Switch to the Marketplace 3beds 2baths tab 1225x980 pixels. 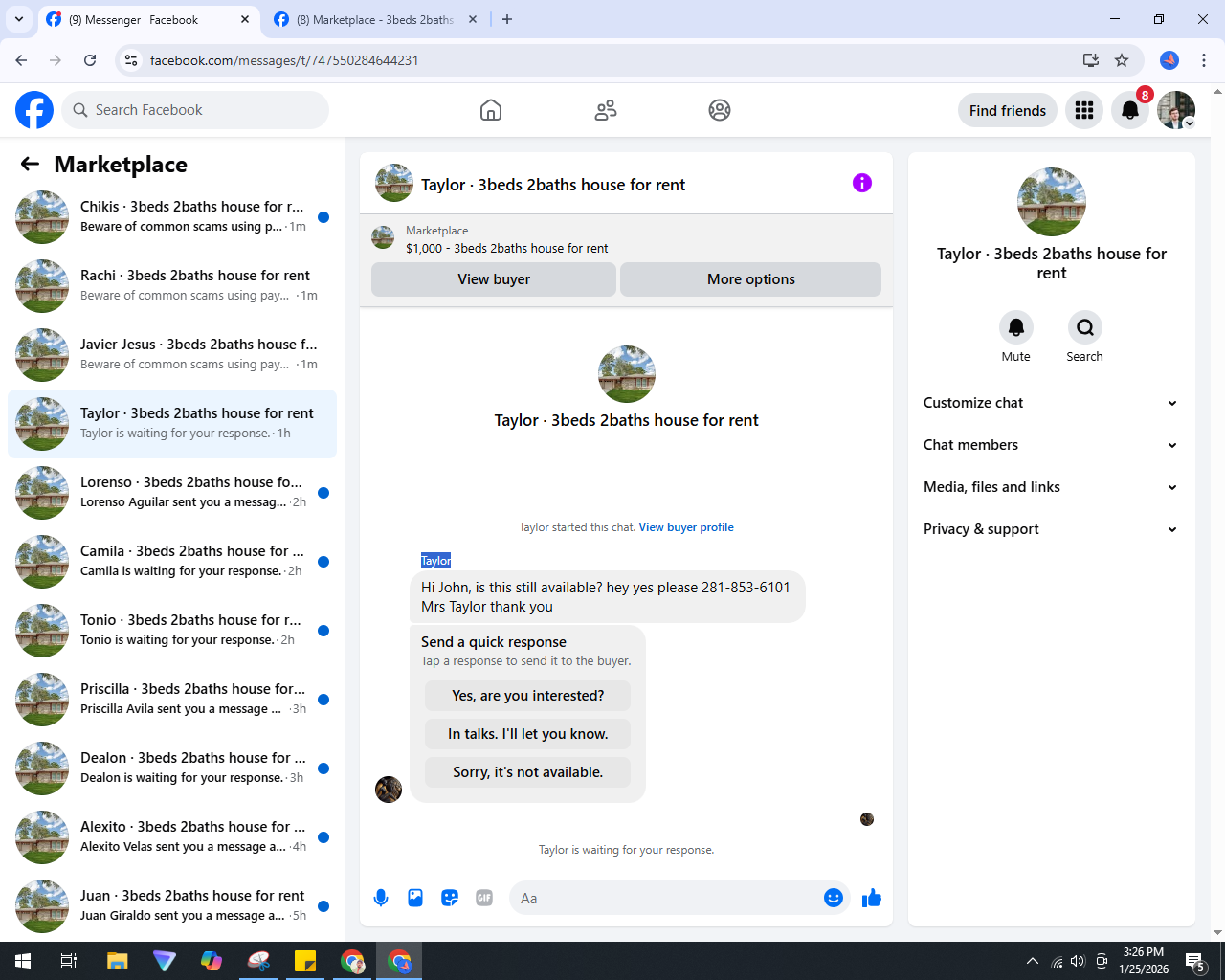tap(375, 19)
